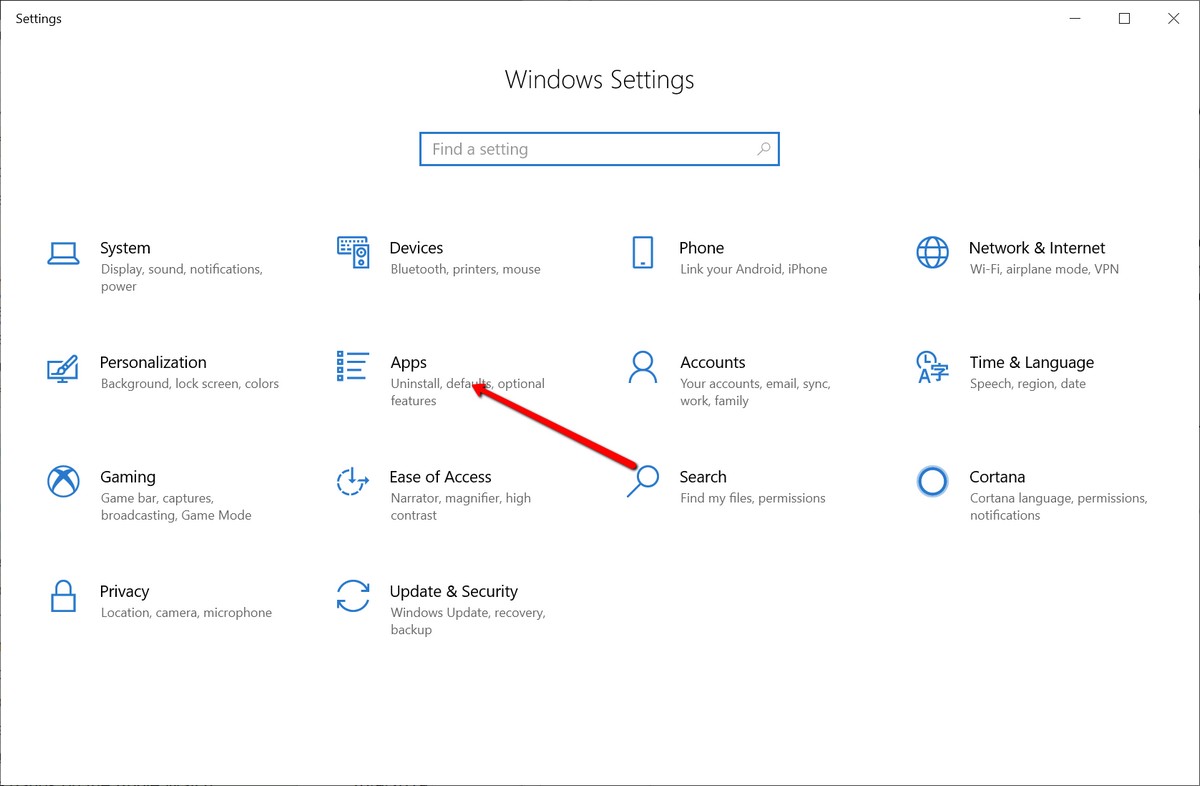Click 'Location, camera, microphone' description
The width and height of the screenshot is (1200, 786).
tap(186, 613)
